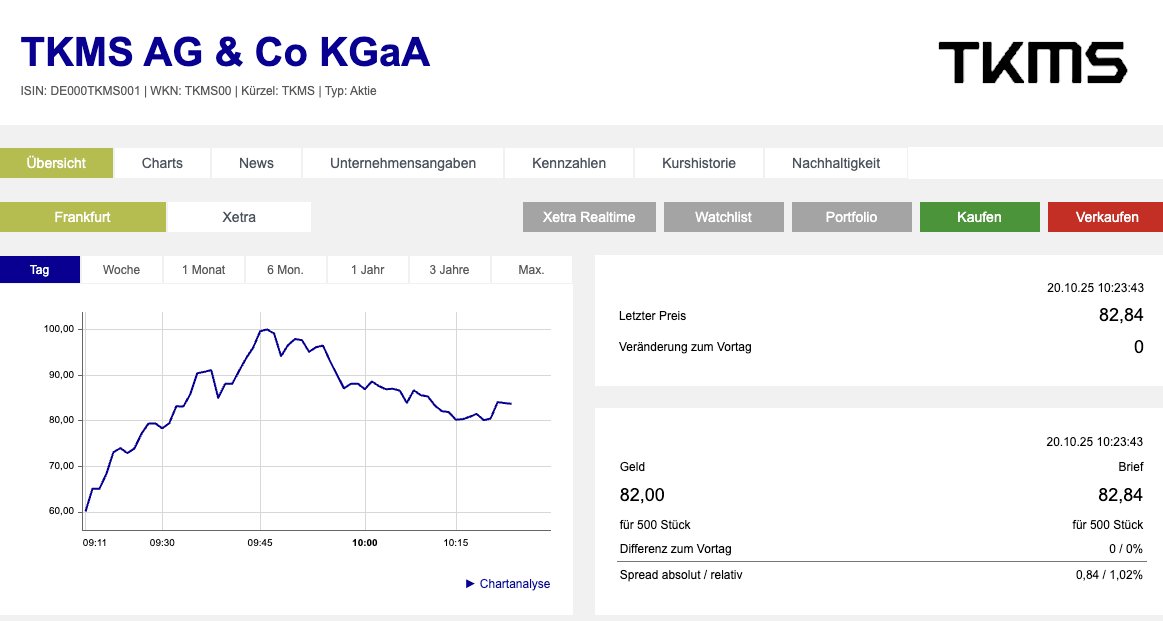The width and height of the screenshot is (1163, 621).
Task: View the Nachhaltigkeit section
Action: tap(835, 162)
